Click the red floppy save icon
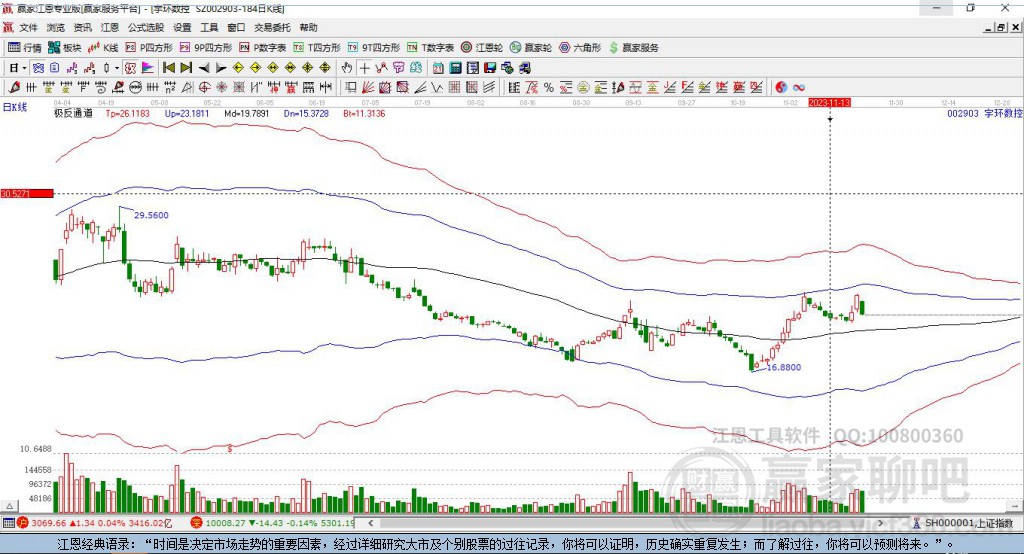 coord(490,68)
